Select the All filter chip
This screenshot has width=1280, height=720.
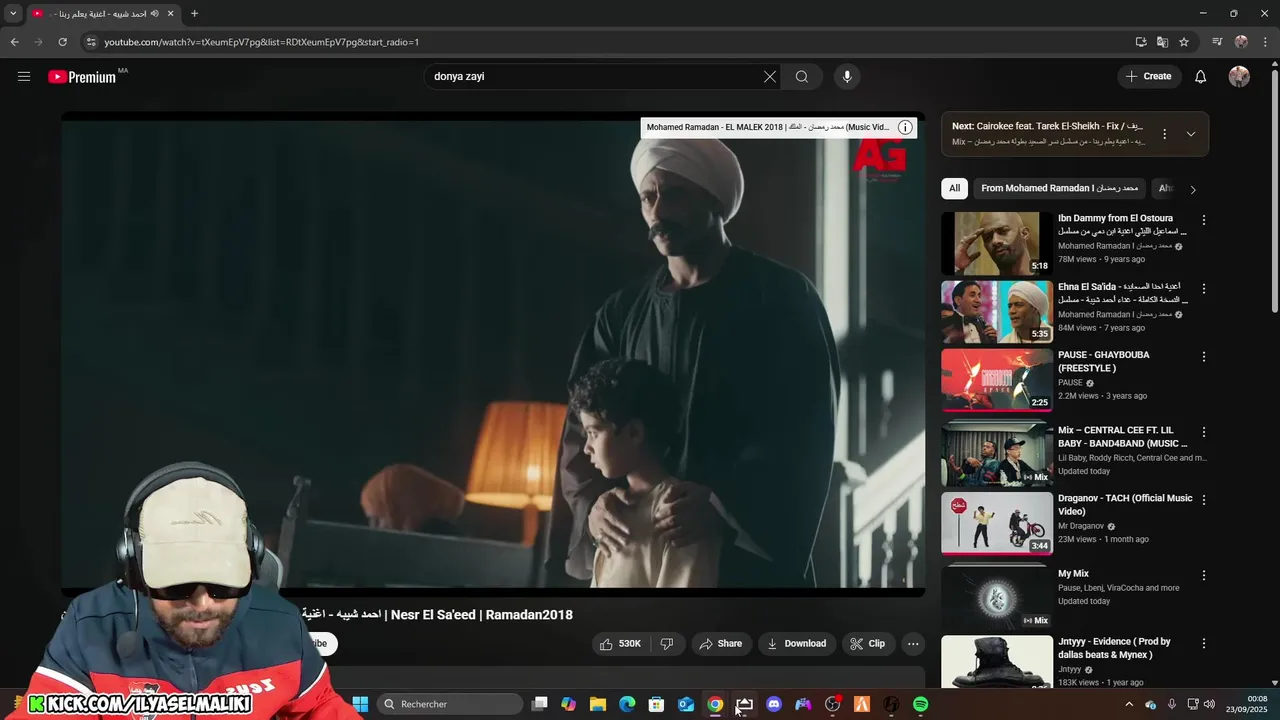[x=954, y=188]
